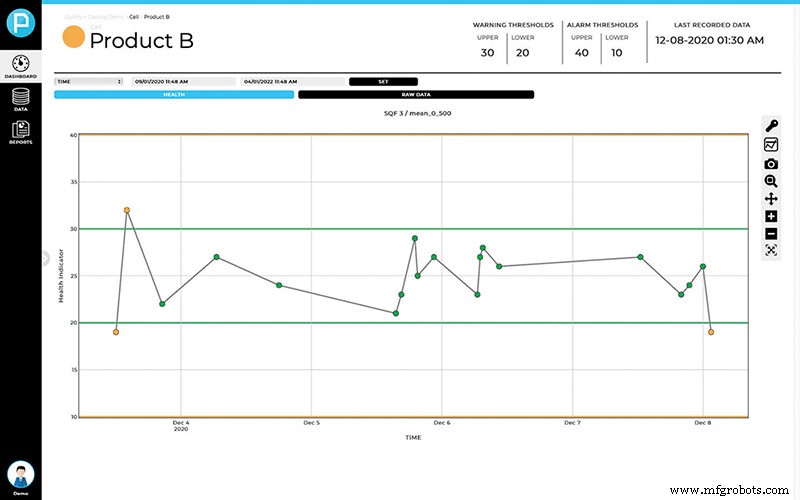
Task: Select green point at 24 between Dec 4 and 5
Action: [x=279, y=285]
